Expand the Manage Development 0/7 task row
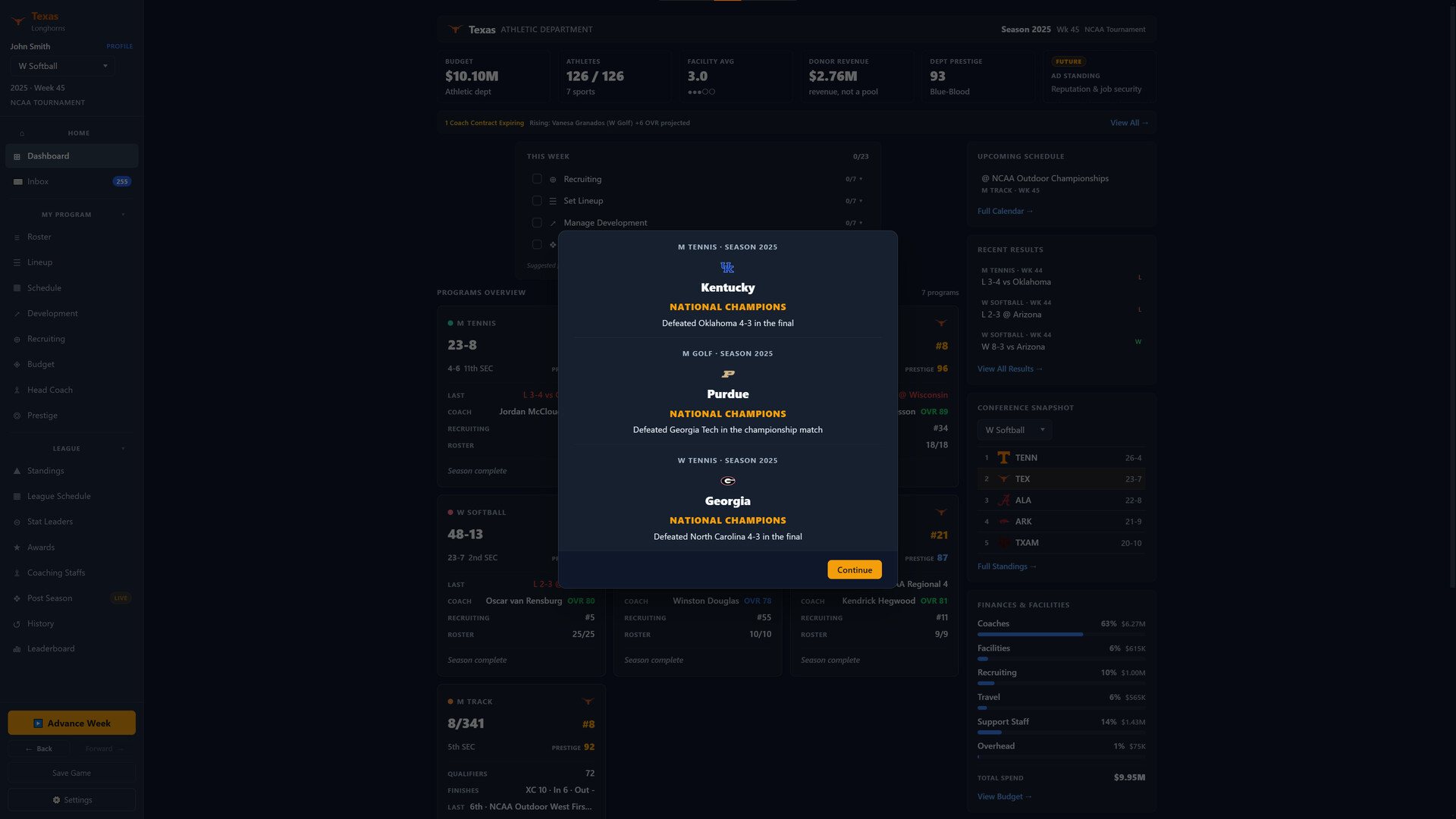 [854, 223]
